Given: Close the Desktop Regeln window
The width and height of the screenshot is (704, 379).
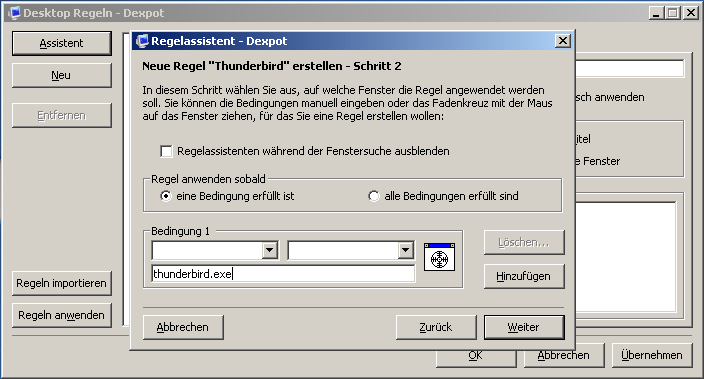Looking at the screenshot, I should tap(690, 13).
